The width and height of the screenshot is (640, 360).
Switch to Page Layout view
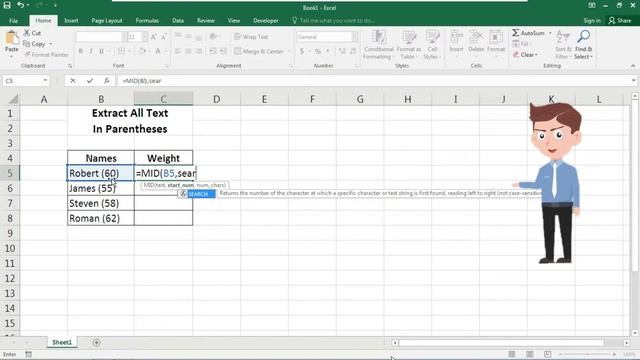[529, 354]
